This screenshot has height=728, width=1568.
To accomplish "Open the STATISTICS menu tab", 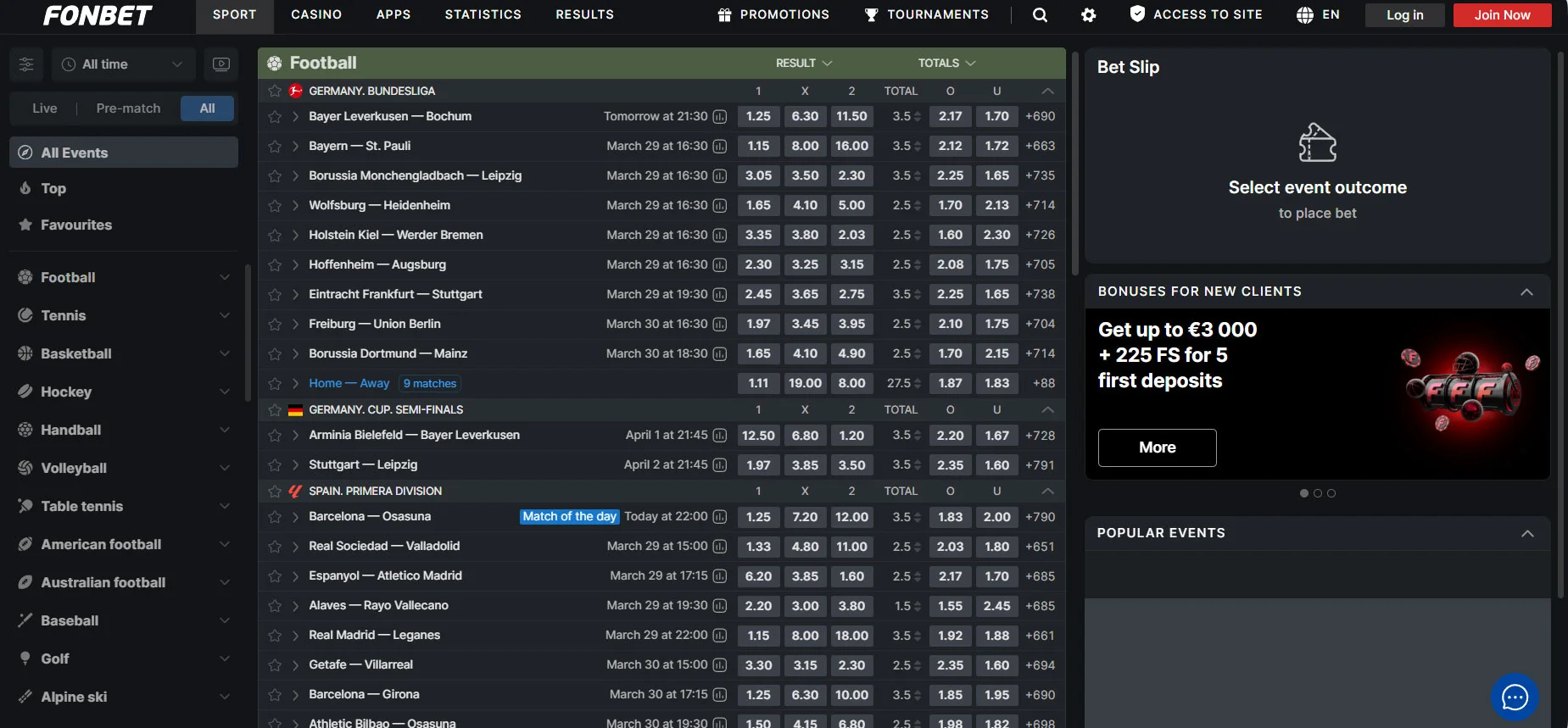I will (483, 14).
